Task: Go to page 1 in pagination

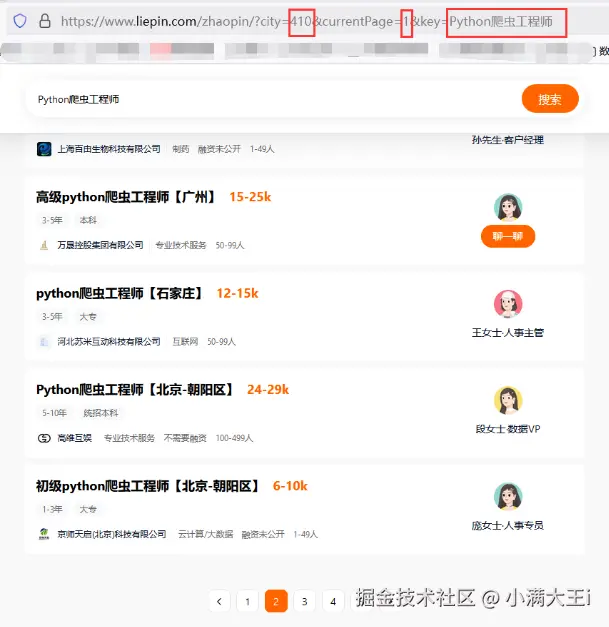Action: tap(248, 601)
